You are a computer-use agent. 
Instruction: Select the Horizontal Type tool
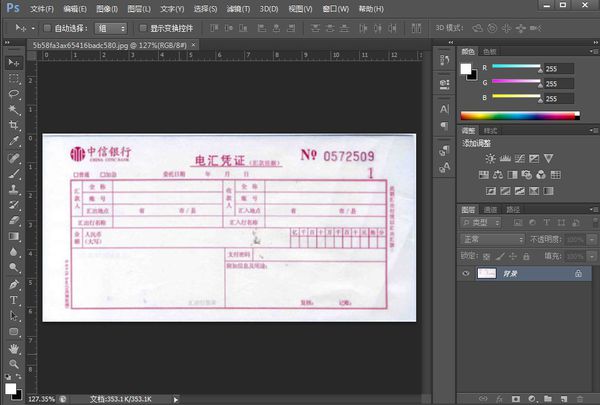tap(14, 300)
